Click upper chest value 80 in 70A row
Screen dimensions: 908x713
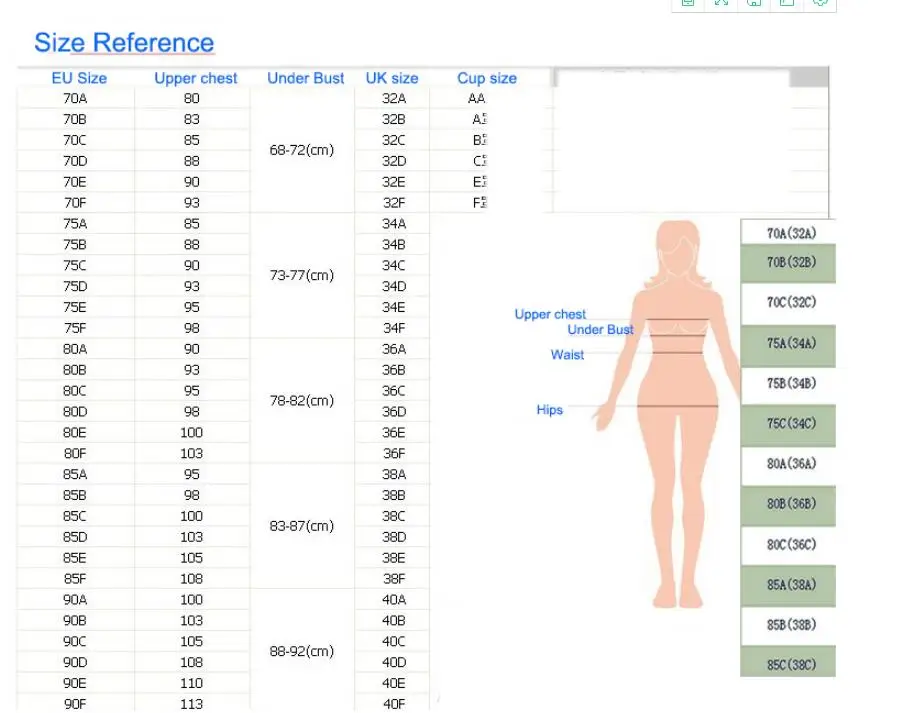tap(192, 98)
